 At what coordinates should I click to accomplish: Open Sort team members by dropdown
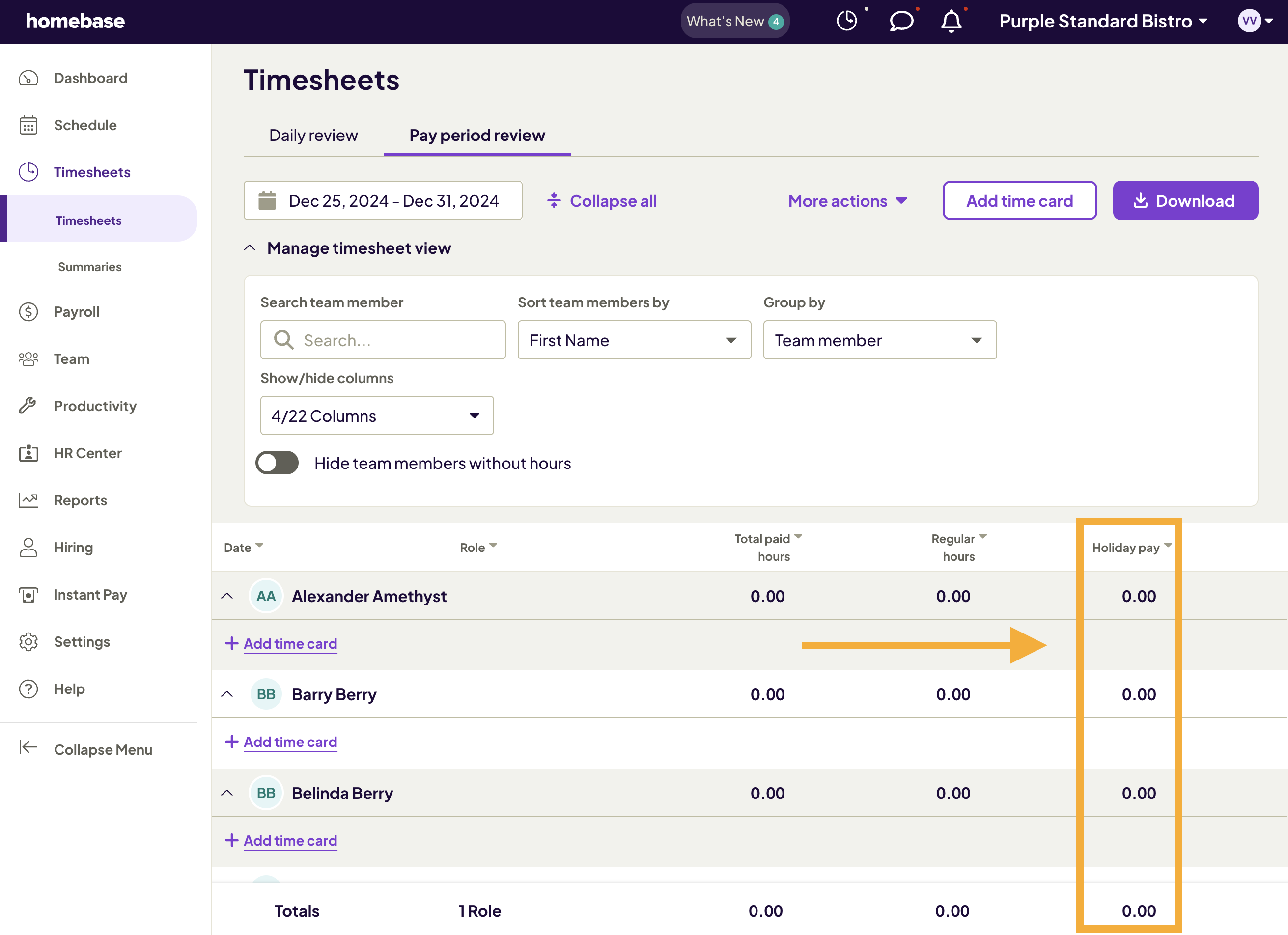pyautogui.click(x=634, y=340)
